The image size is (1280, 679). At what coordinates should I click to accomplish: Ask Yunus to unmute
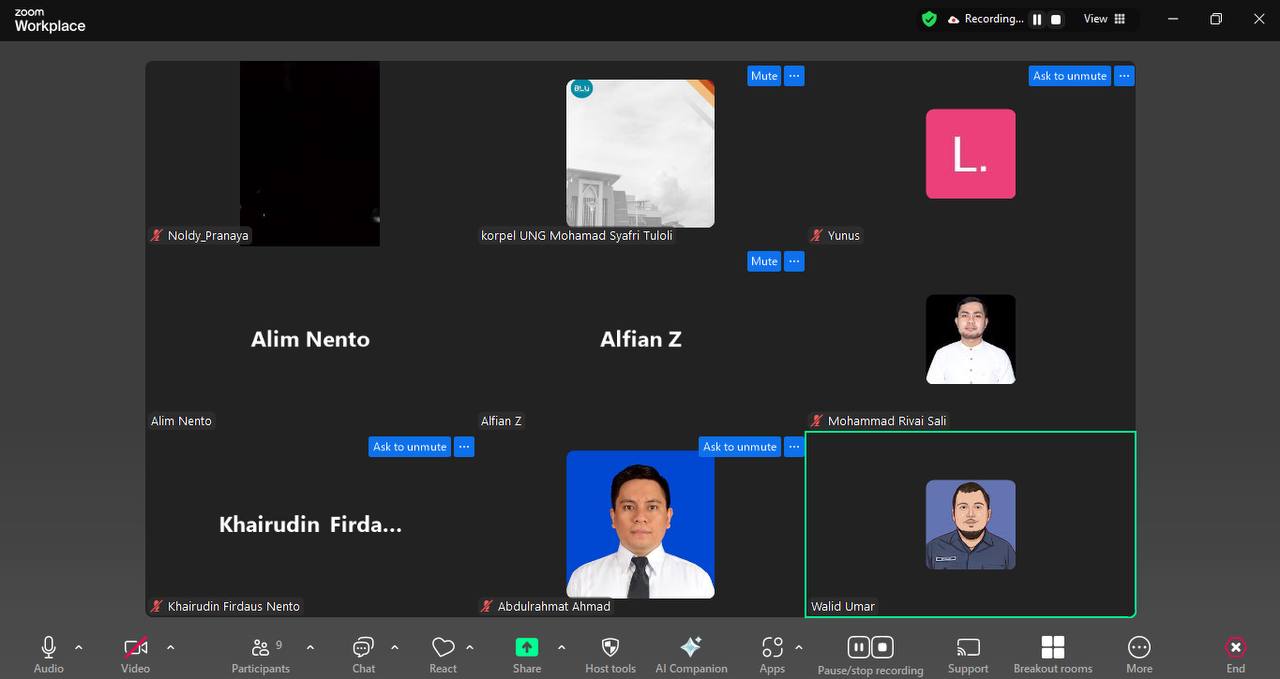pyautogui.click(x=1069, y=76)
